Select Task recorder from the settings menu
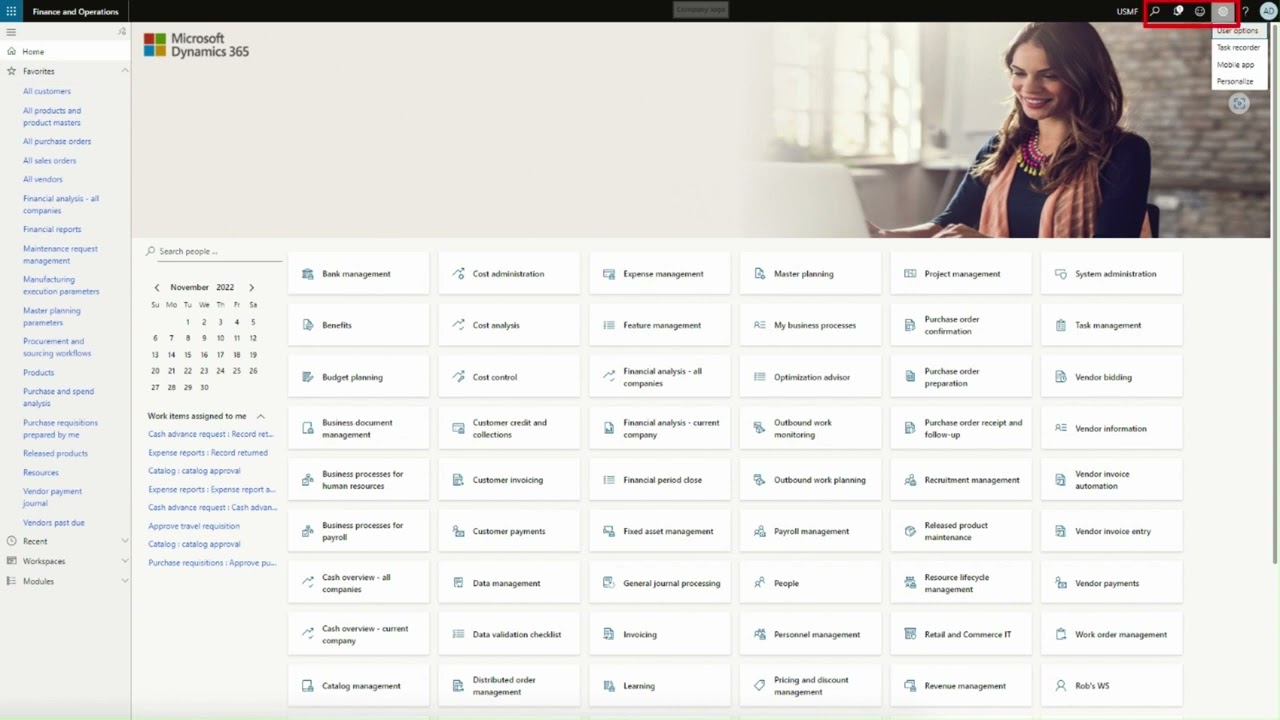1280x720 pixels. [x=1238, y=48]
